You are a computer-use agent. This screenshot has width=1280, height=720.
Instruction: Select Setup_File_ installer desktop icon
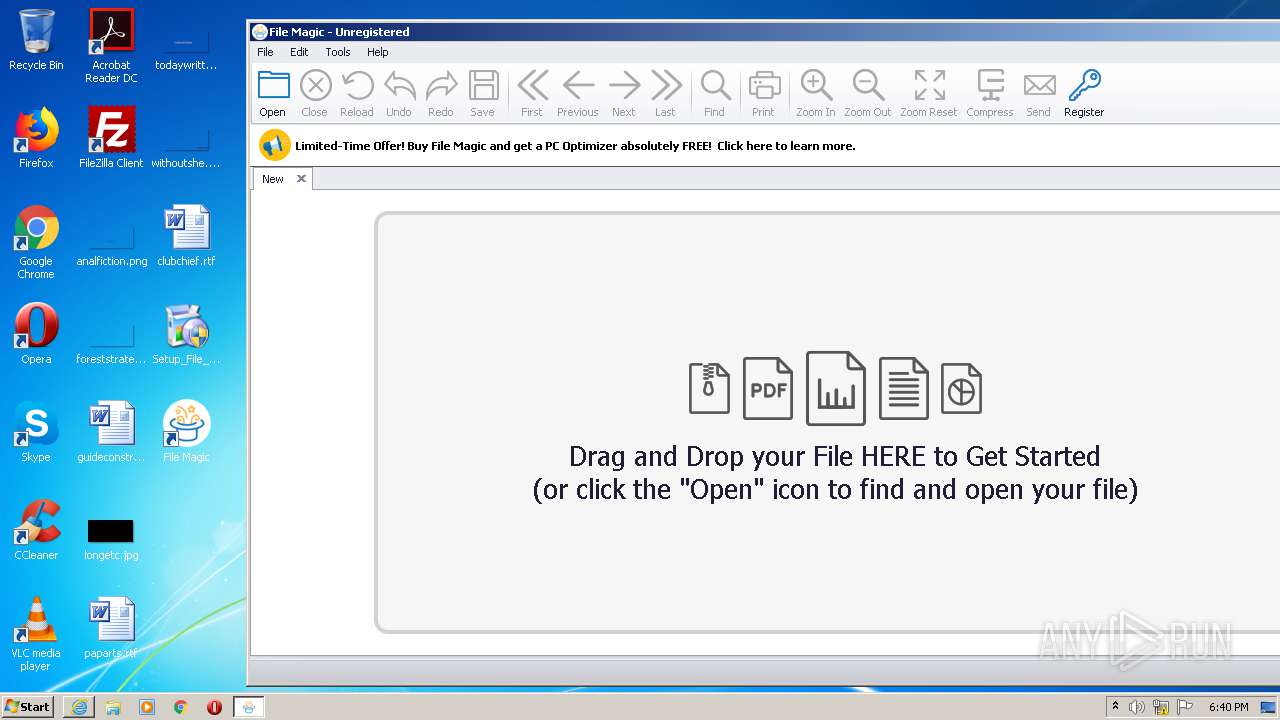[187, 334]
